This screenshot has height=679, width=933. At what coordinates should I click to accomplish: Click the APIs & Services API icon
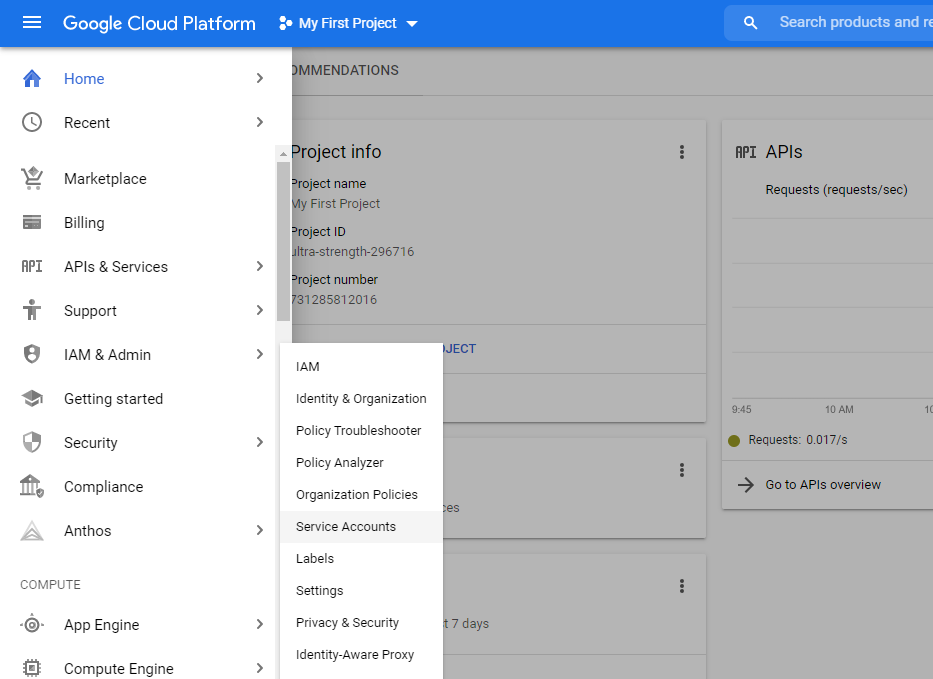(x=32, y=267)
